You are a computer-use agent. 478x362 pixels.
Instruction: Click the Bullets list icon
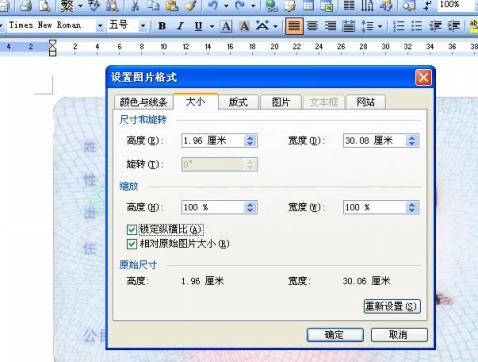coord(417,26)
